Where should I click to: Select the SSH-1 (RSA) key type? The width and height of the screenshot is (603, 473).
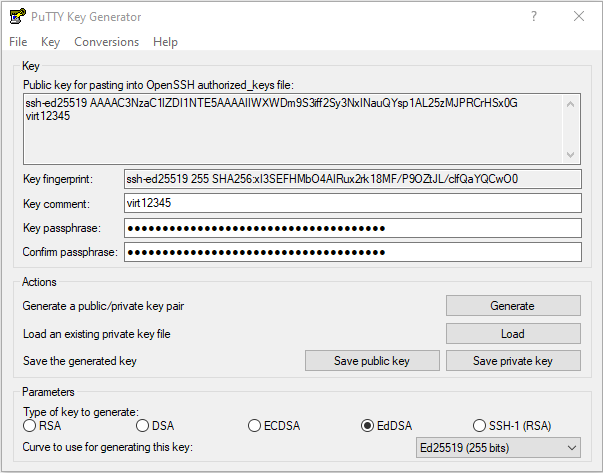point(480,426)
